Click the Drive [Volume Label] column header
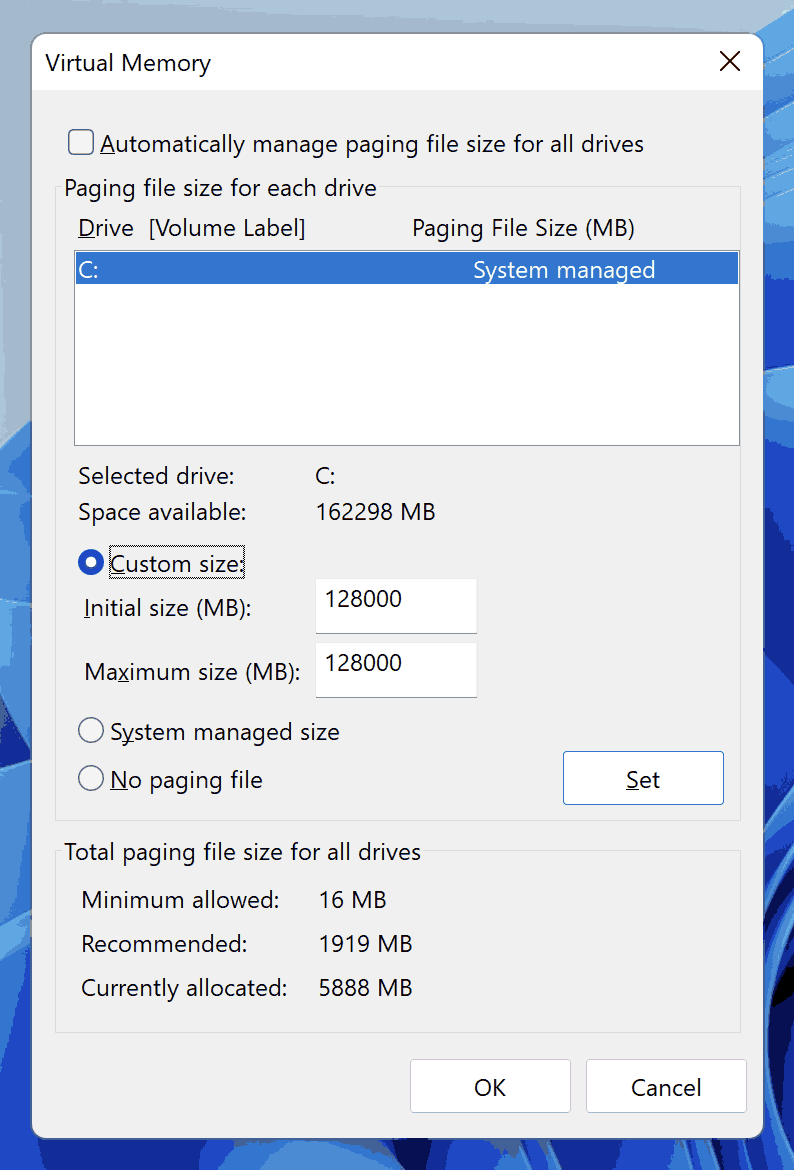This screenshot has width=794, height=1170. [x=192, y=228]
